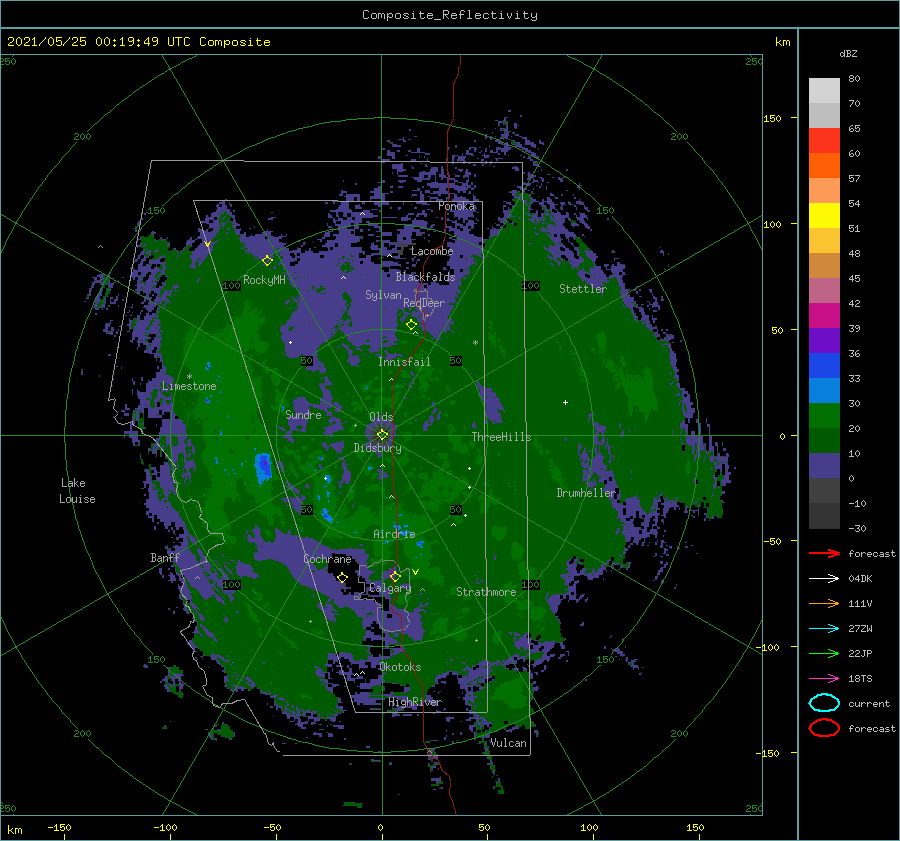
Task: Click the bright green swatch between 30 and 20
Action: pyautogui.click(x=824, y=416)
